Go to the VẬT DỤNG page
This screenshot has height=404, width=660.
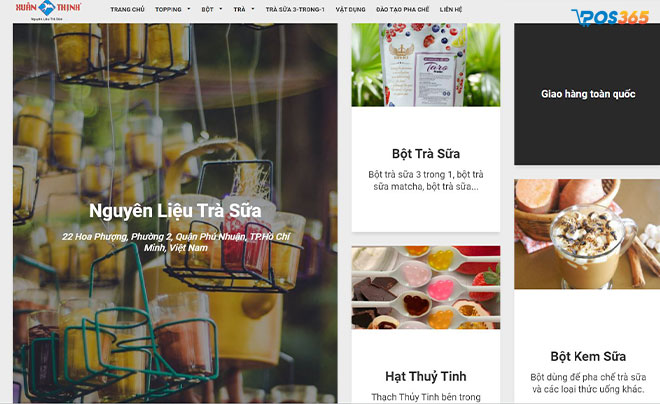click(x=350, y=9)
